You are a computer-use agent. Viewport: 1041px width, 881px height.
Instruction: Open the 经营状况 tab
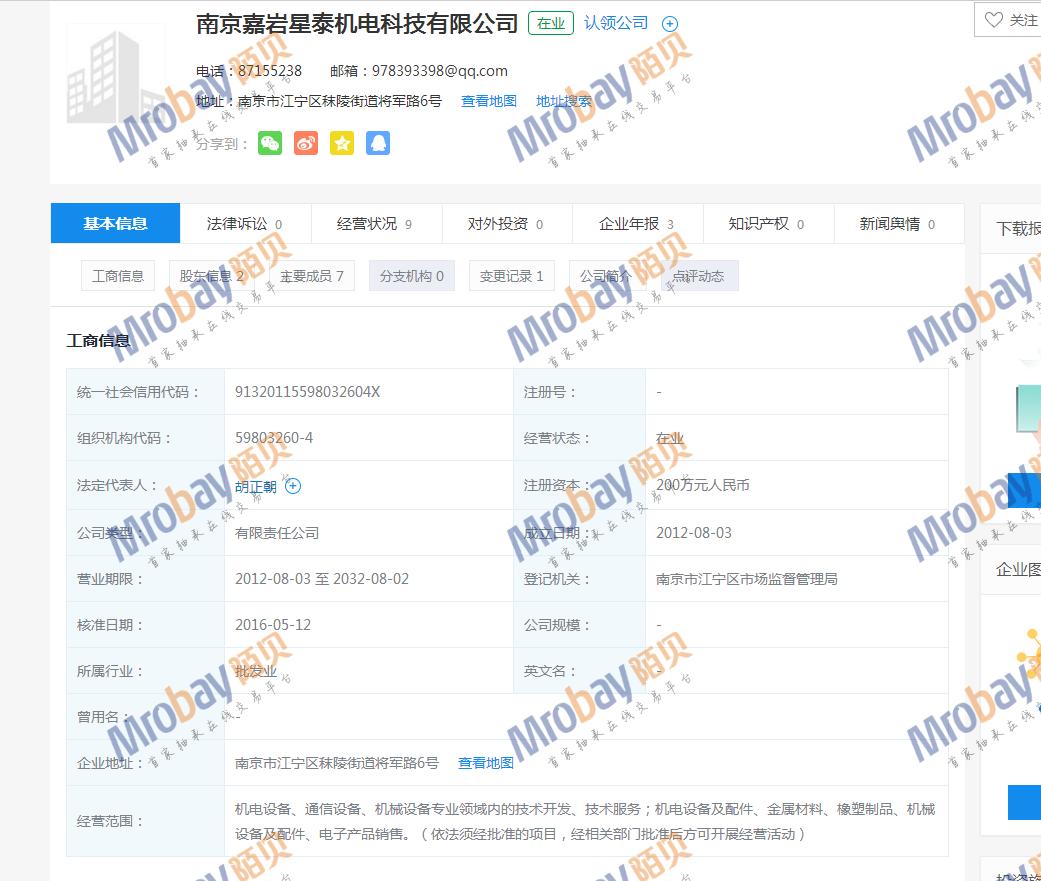point(374,224)
